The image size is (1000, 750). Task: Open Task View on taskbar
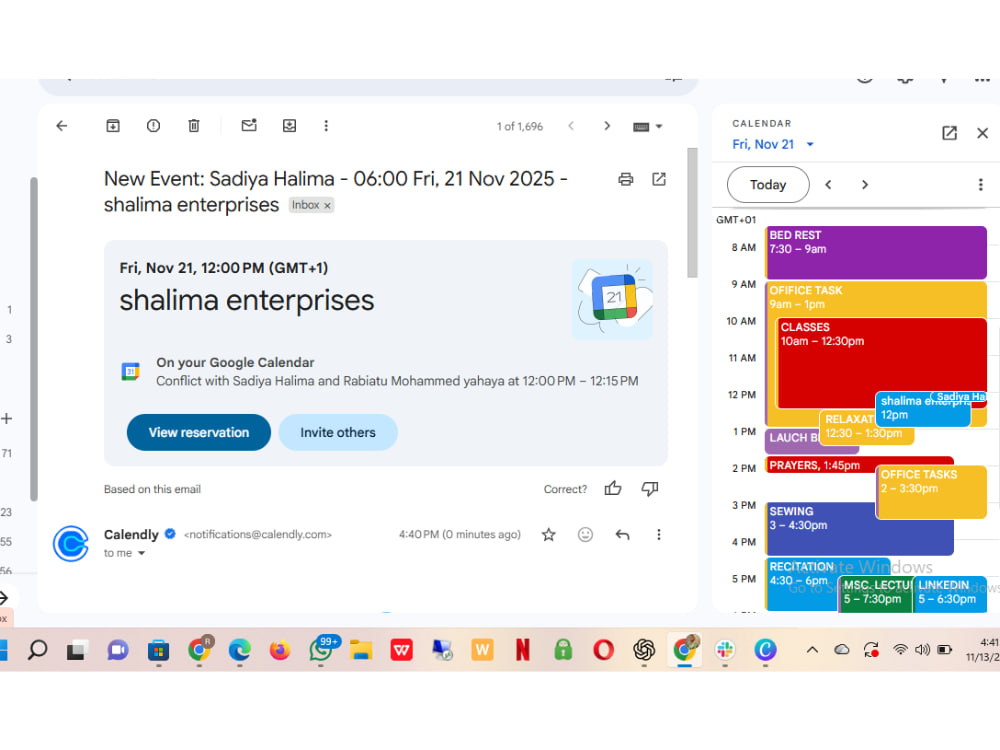77,650
